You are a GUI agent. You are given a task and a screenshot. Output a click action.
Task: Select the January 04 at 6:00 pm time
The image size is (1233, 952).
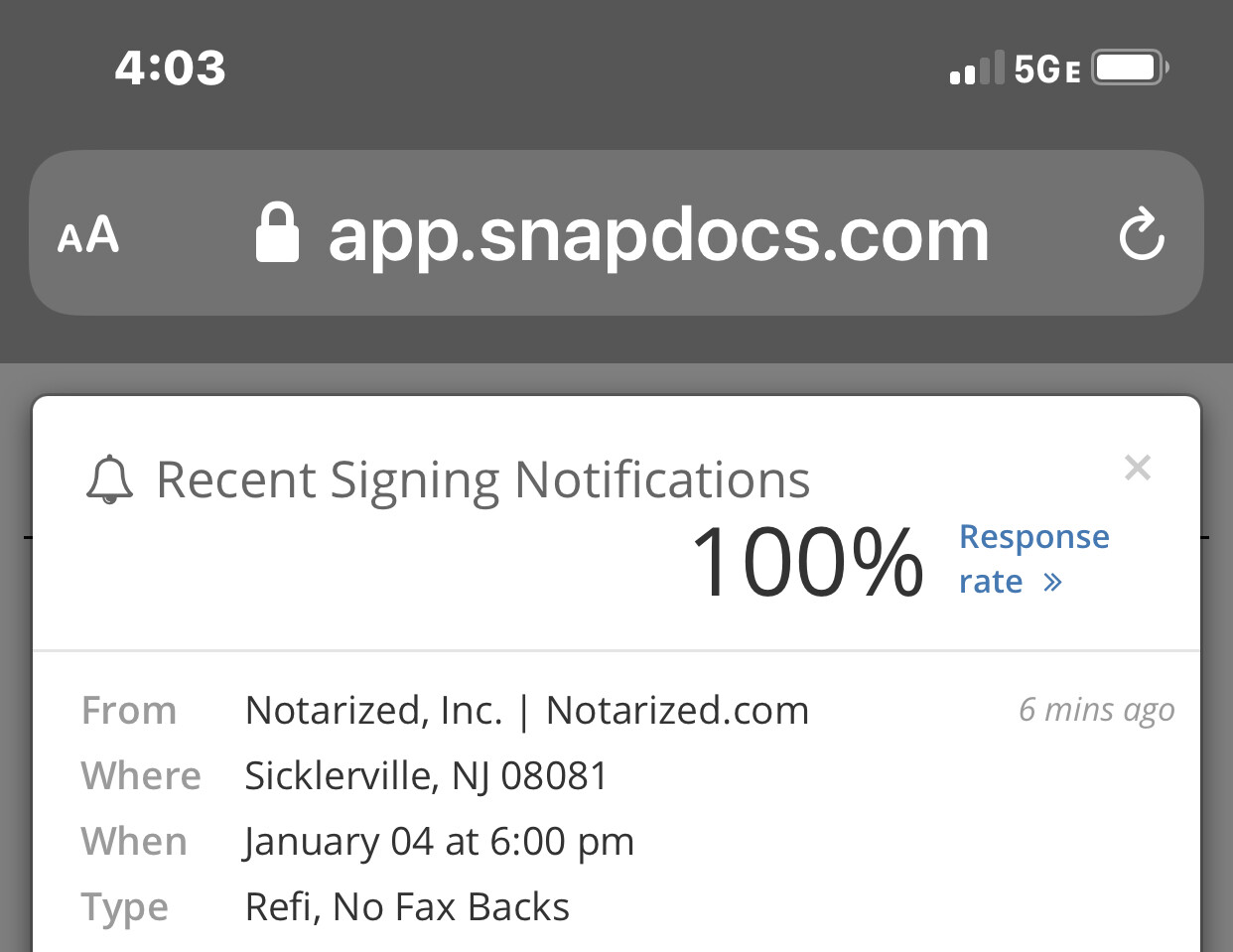pos(439,843)
